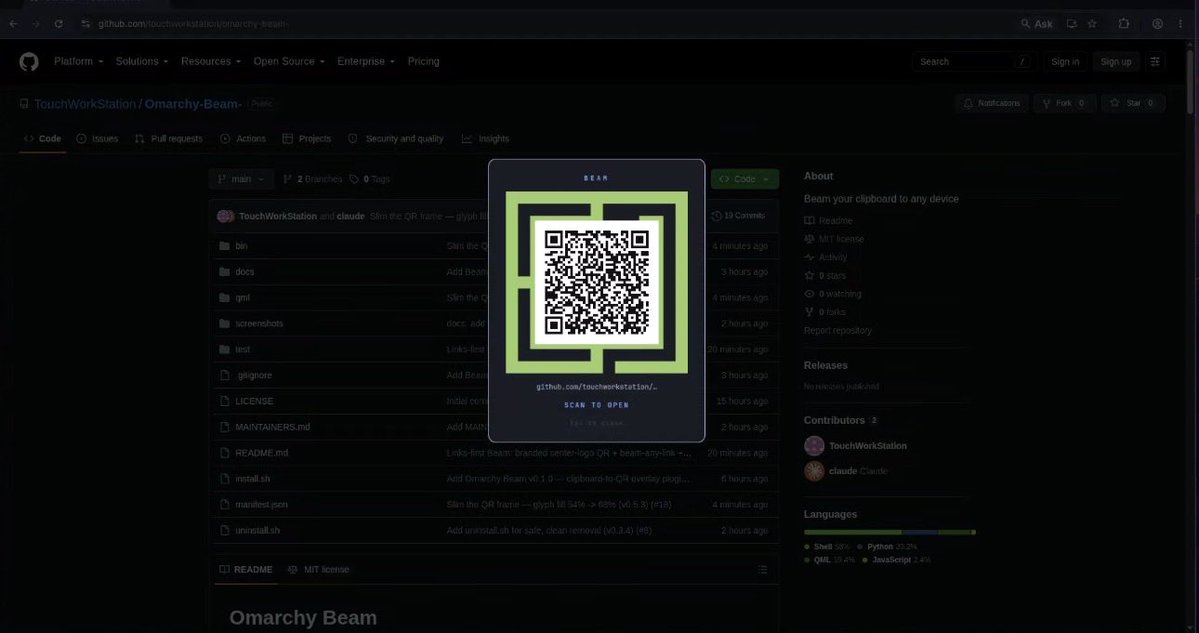Bookmark this page with the star icon
Screen dimensions: 1199x633
(x=1092, y=24)
